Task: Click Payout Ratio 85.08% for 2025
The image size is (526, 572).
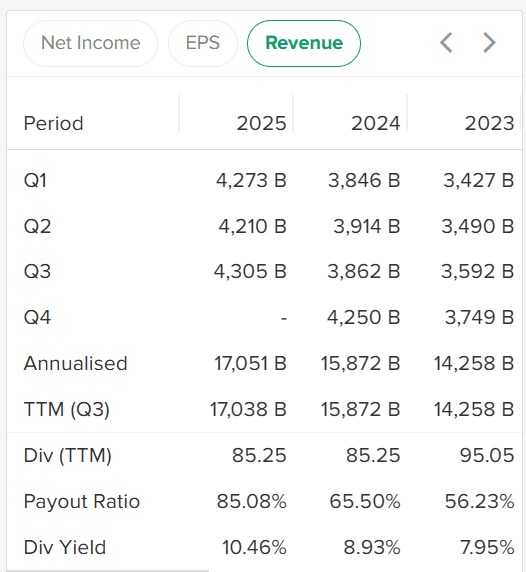Action: point(252,501)
